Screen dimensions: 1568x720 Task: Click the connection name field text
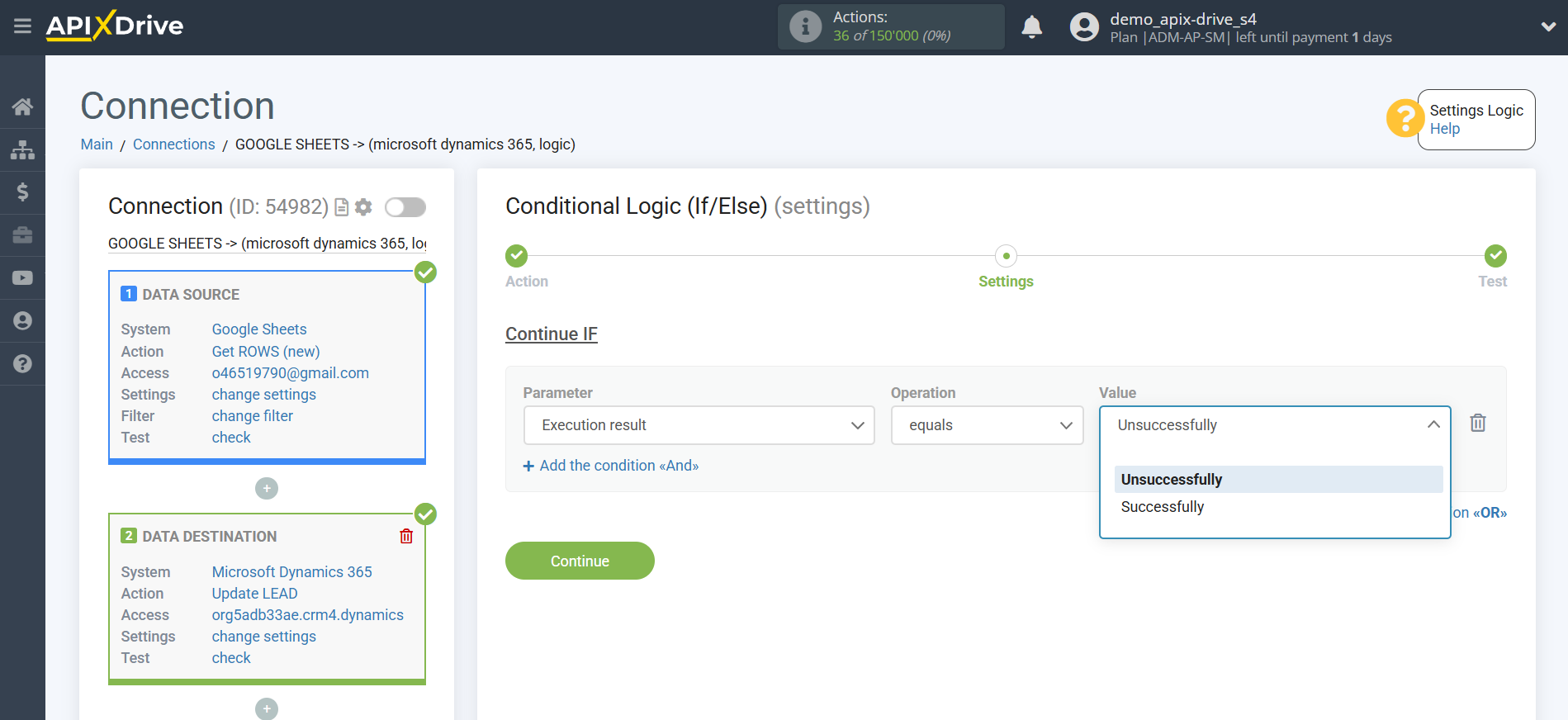268,244
